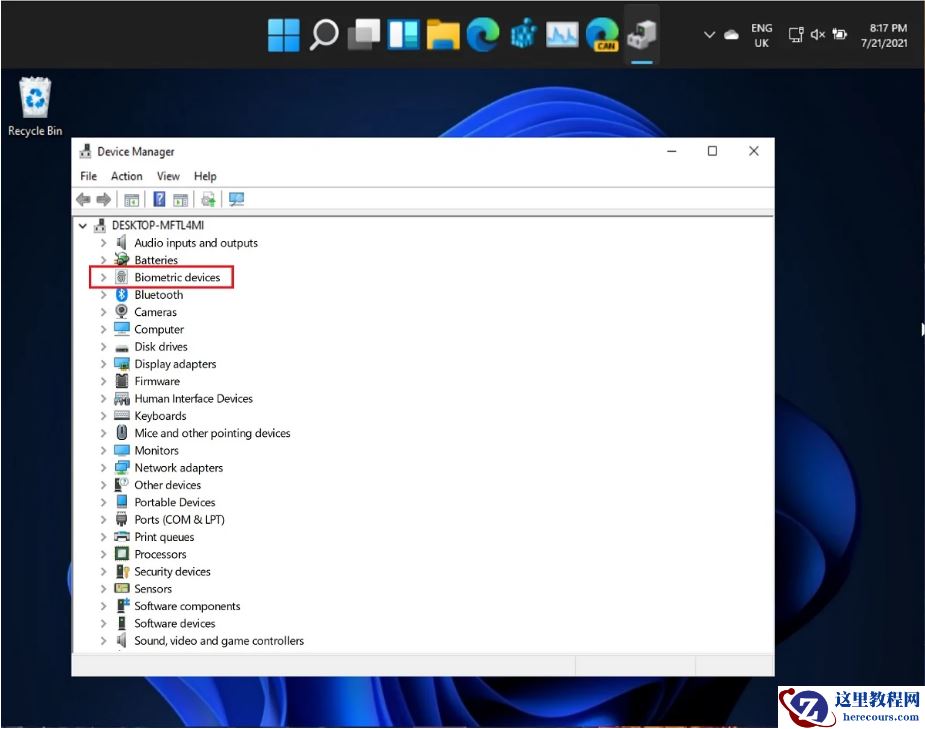The width and height of the screenshot is (925, 729).
Task: Expand the Other devices category
Action: (x=104, y=484)
